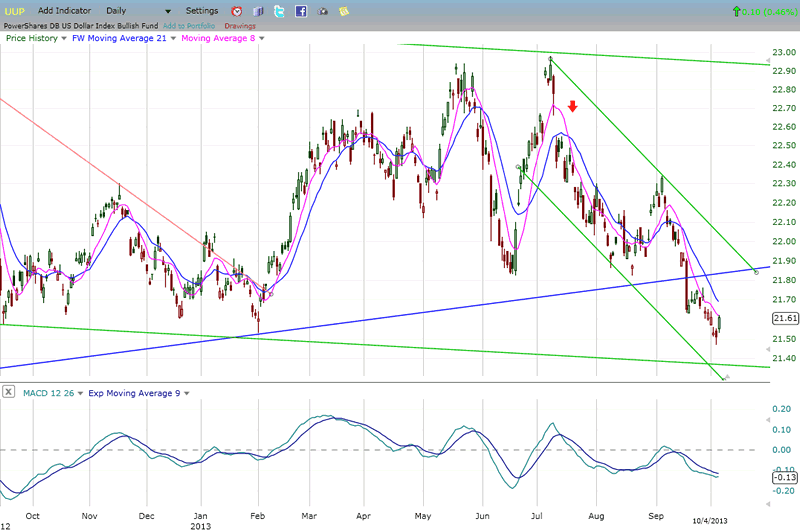Click the red down arrow marker
The height and width of the screenshot is (530, 800).
(x=572, y=106)
